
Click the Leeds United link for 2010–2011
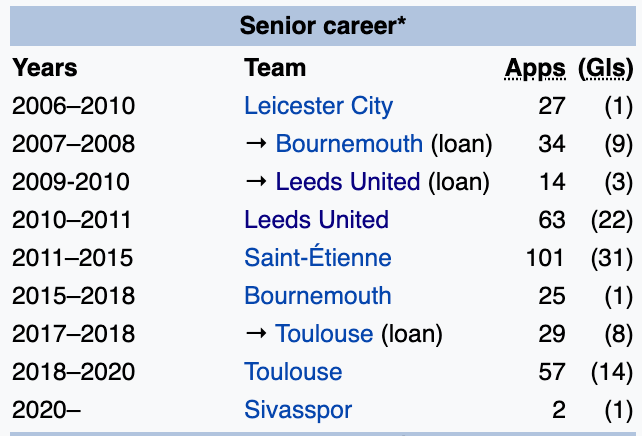pyautogui.click(x=316, y=220)
